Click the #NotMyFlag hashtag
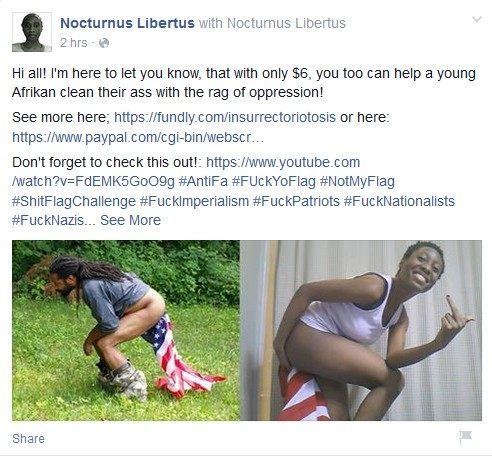492x456 pixels. [357, 182]
